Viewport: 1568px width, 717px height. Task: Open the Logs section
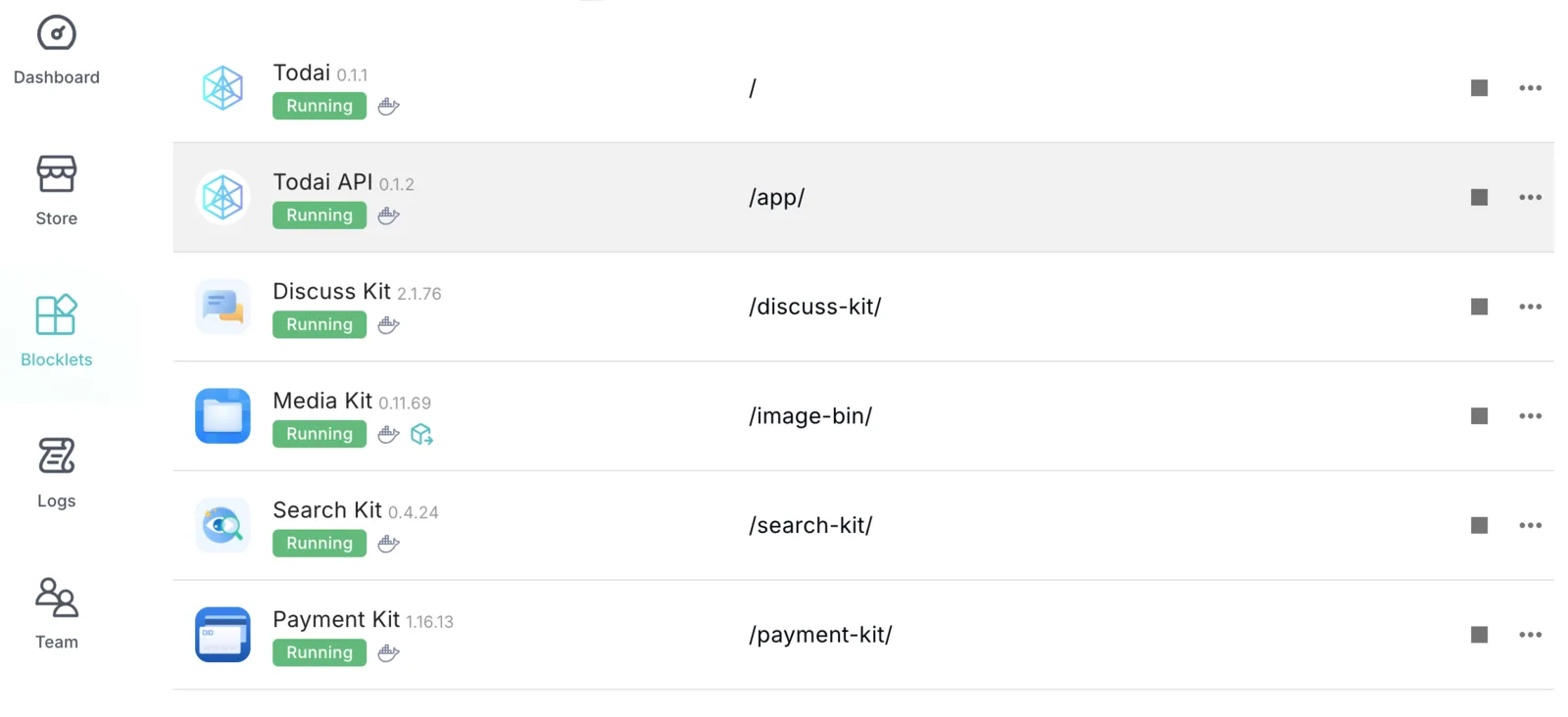(56, 456)
